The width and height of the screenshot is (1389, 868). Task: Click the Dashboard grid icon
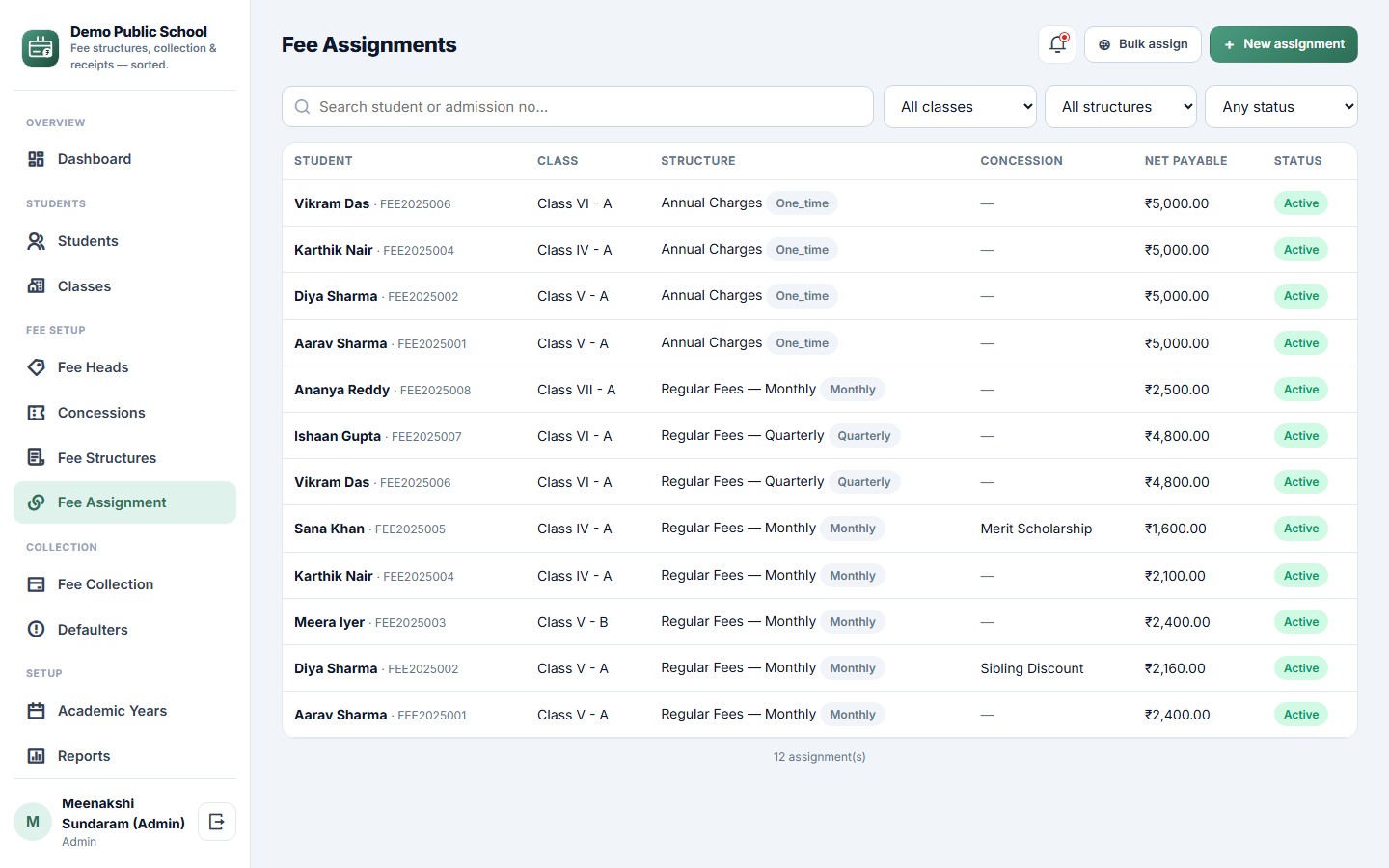pyautogui.click(x=37, y=159)
